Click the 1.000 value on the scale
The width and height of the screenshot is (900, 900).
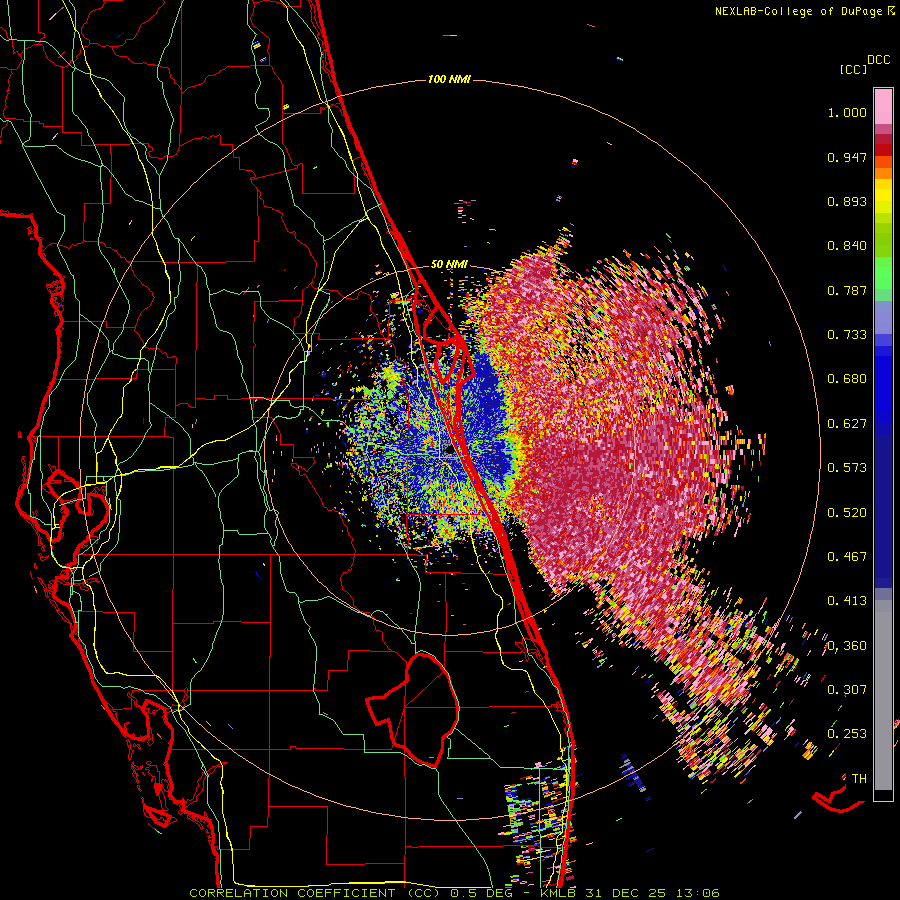(x=847, y=112)
